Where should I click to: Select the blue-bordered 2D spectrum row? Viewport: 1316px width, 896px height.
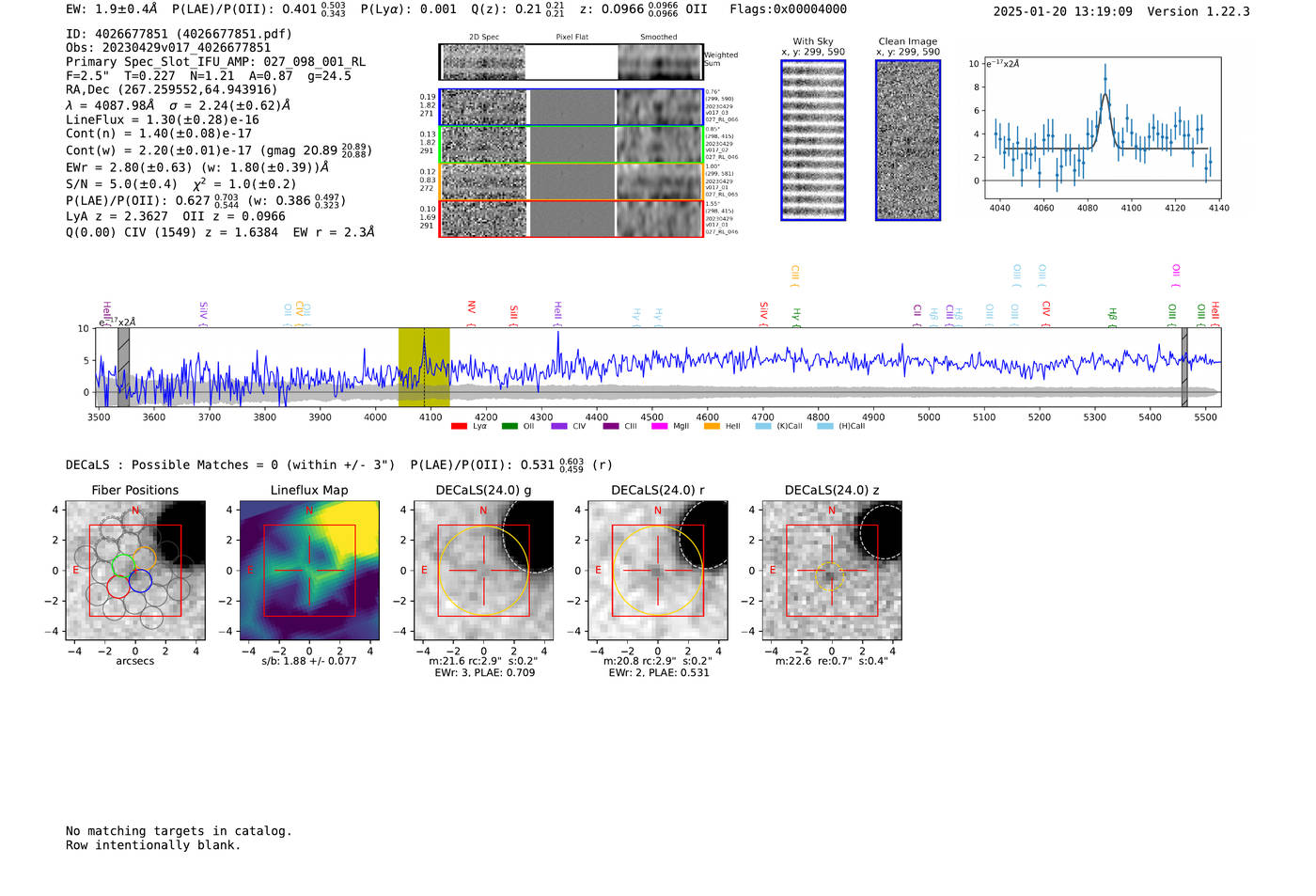pyautogui.click(x=572, y=107)
